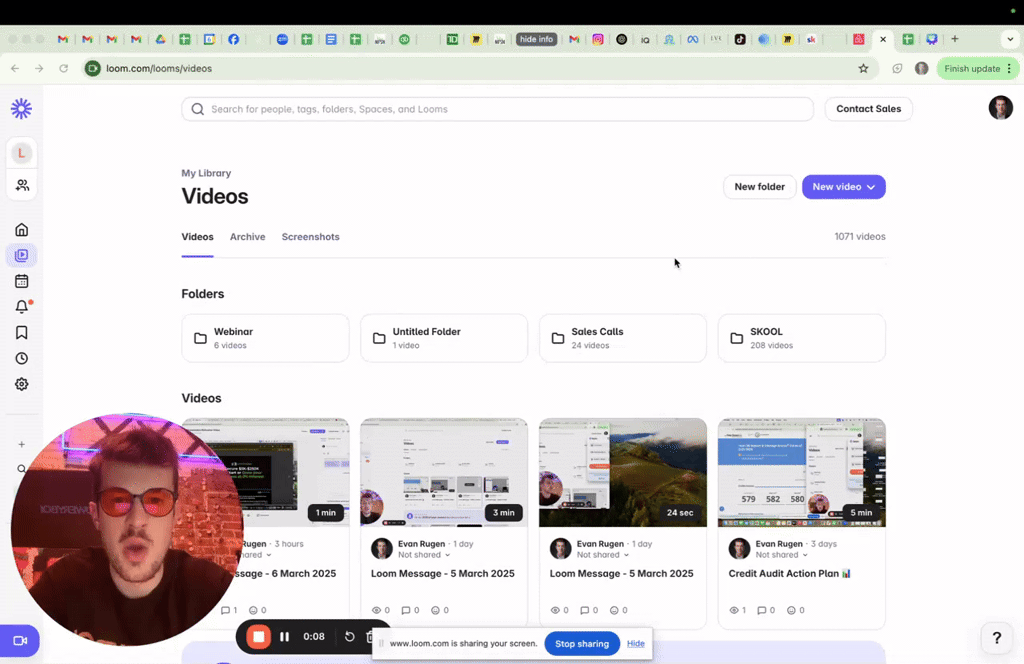Image resolution: width=1024 pixels, height=664 pixels.
Task: Click the red stop recording button
Action: coord(259,637)
